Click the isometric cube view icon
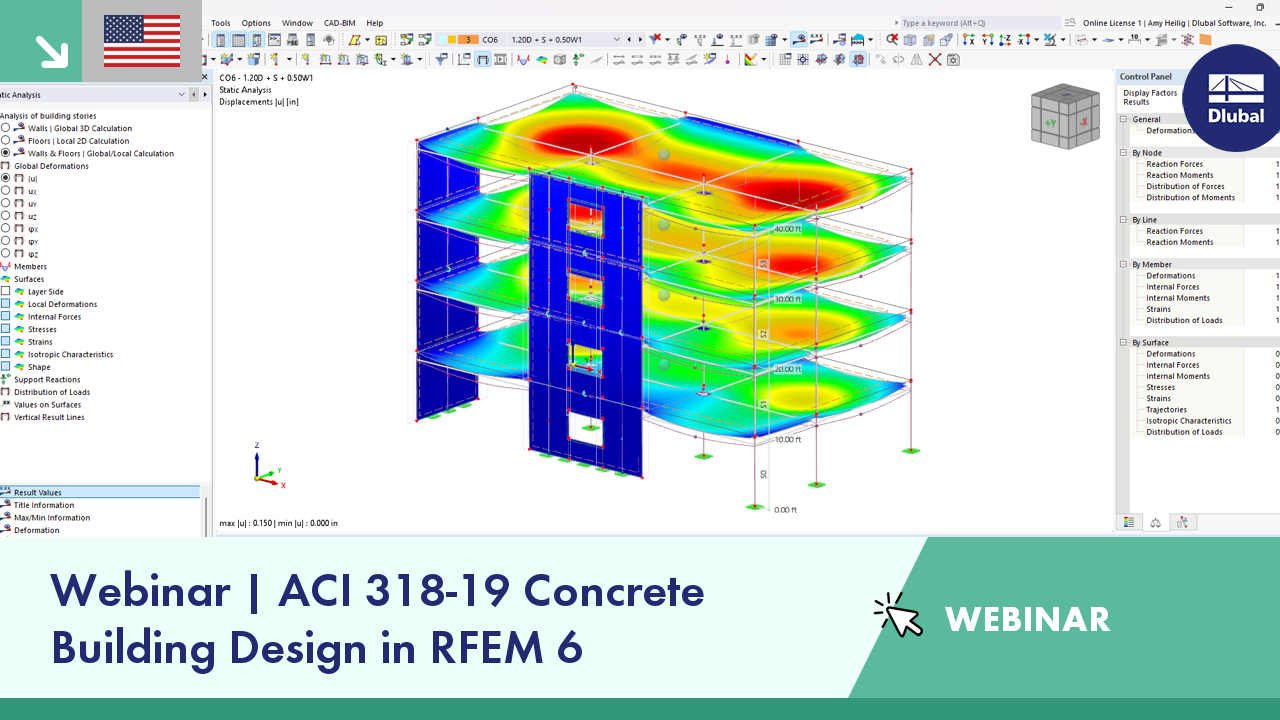 [910, 40]
